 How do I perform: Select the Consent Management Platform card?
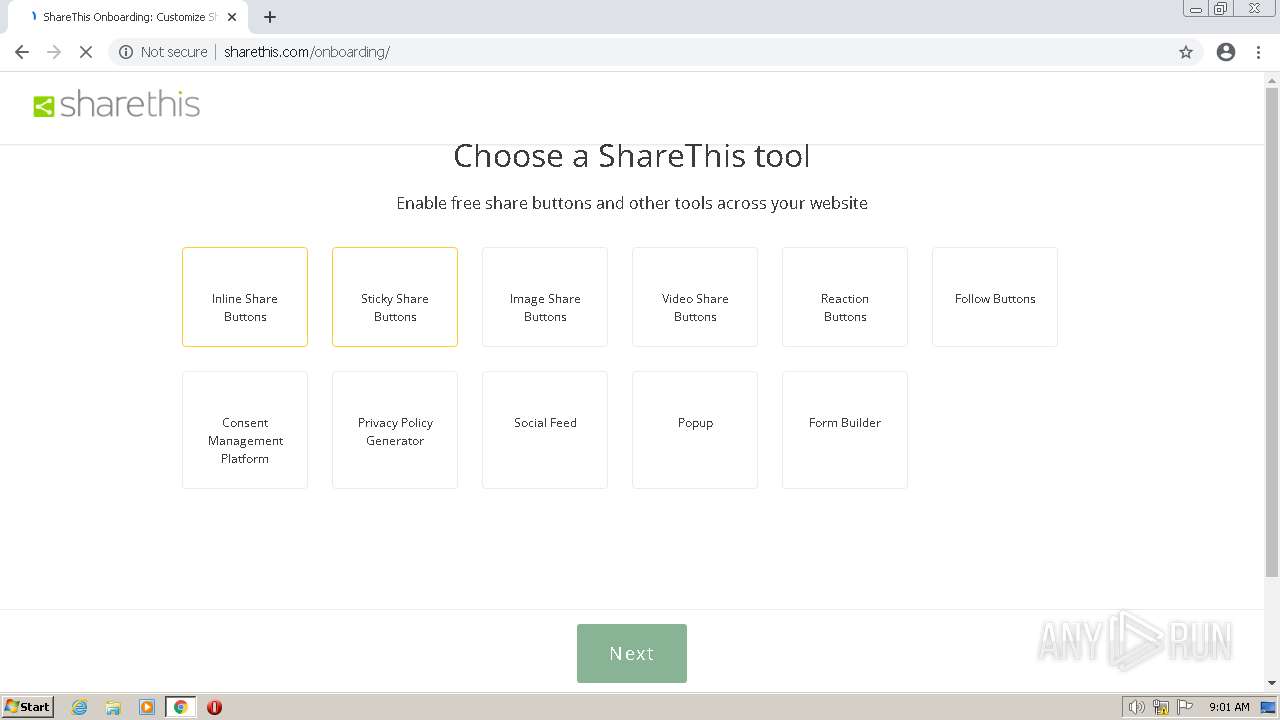(x=245, y=430)
